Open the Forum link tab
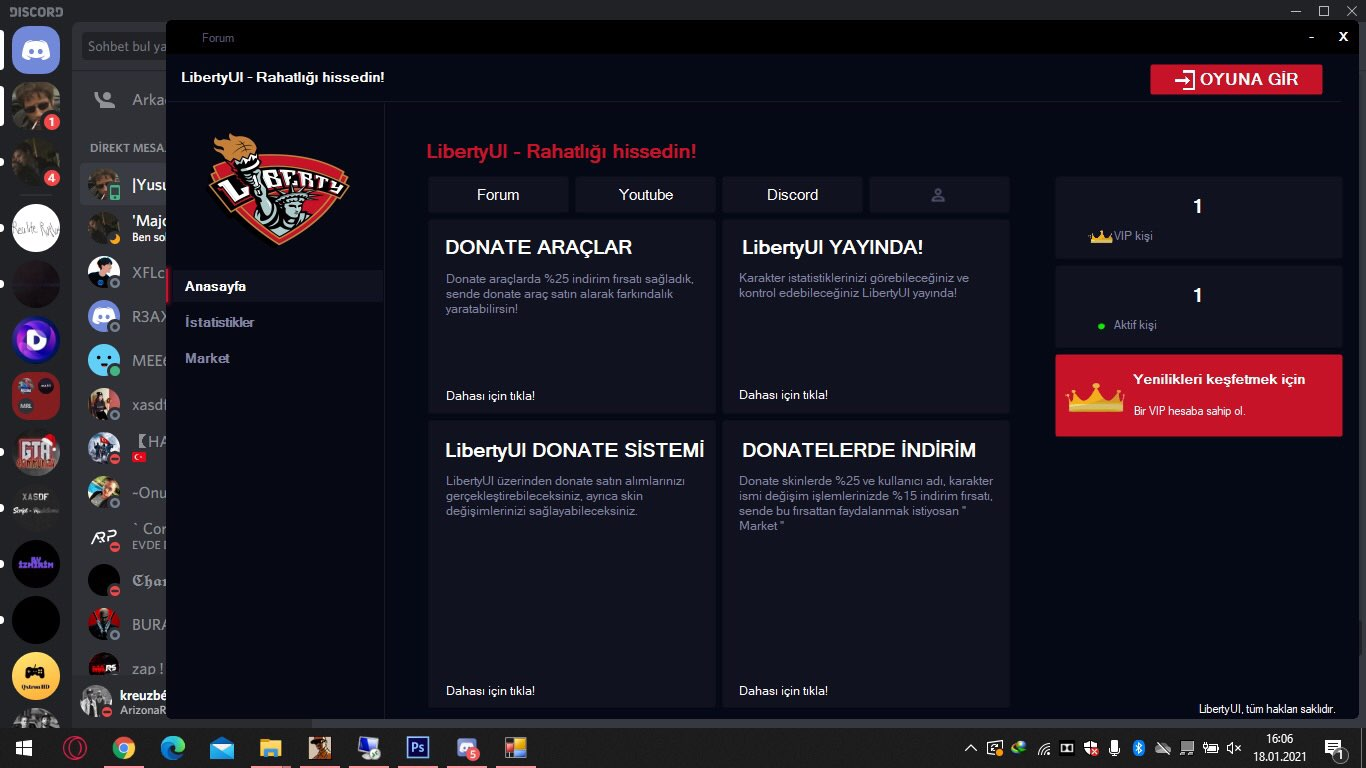1366x768 pixels. 498,195
